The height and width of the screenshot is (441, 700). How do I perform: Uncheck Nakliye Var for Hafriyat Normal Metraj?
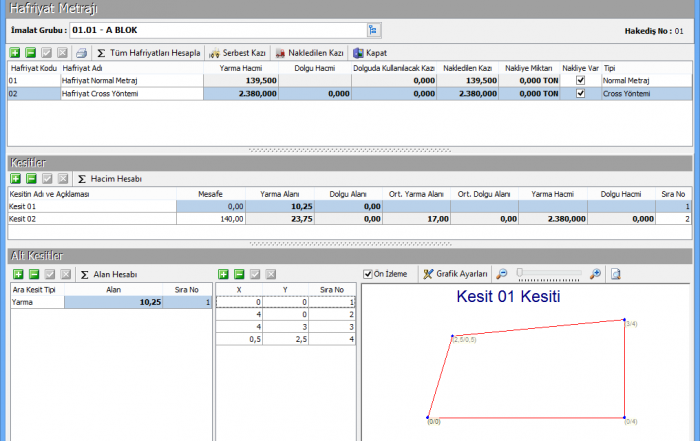coord(581,79)
